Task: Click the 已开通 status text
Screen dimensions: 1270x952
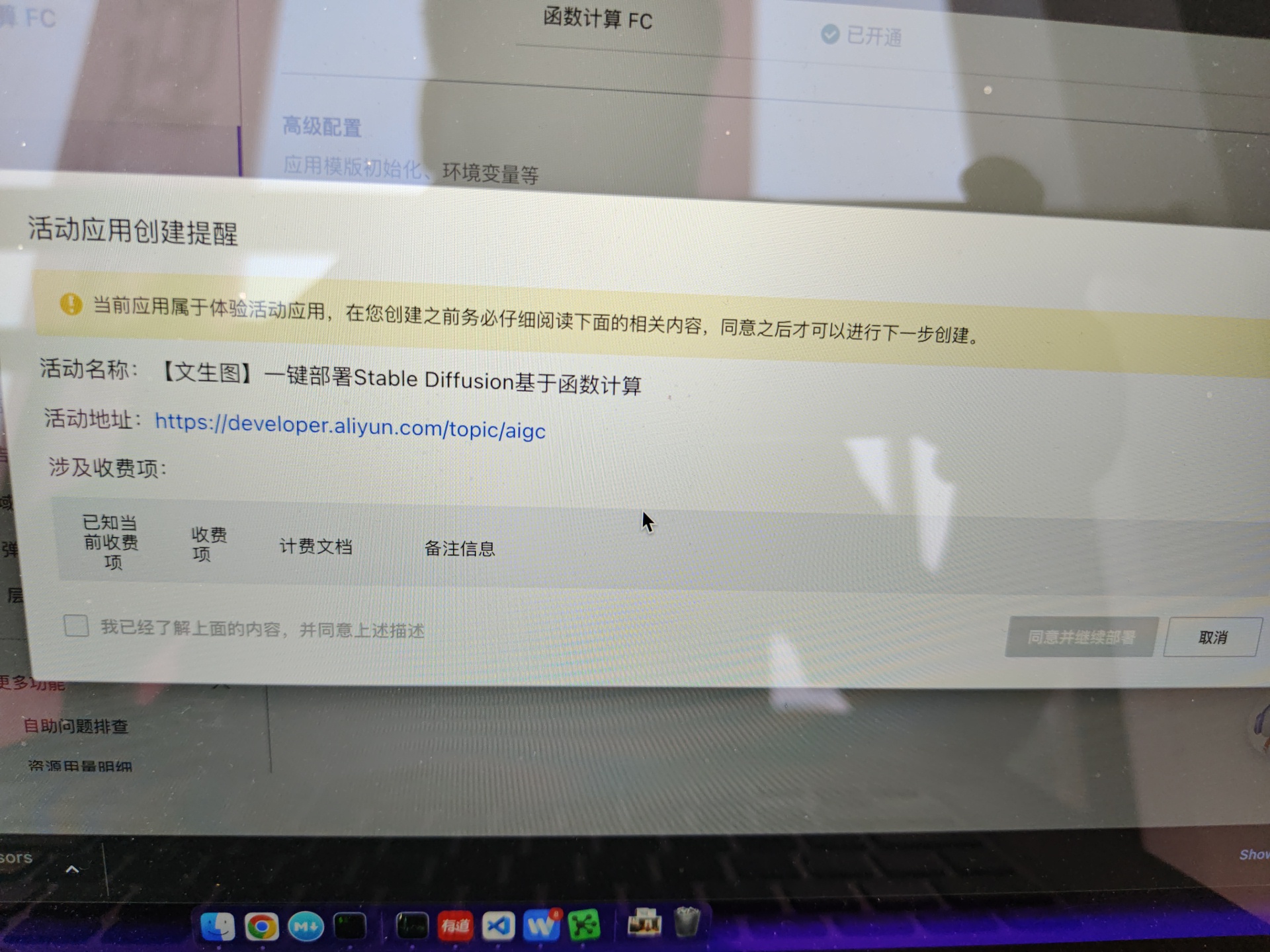Action: point(874,36)
